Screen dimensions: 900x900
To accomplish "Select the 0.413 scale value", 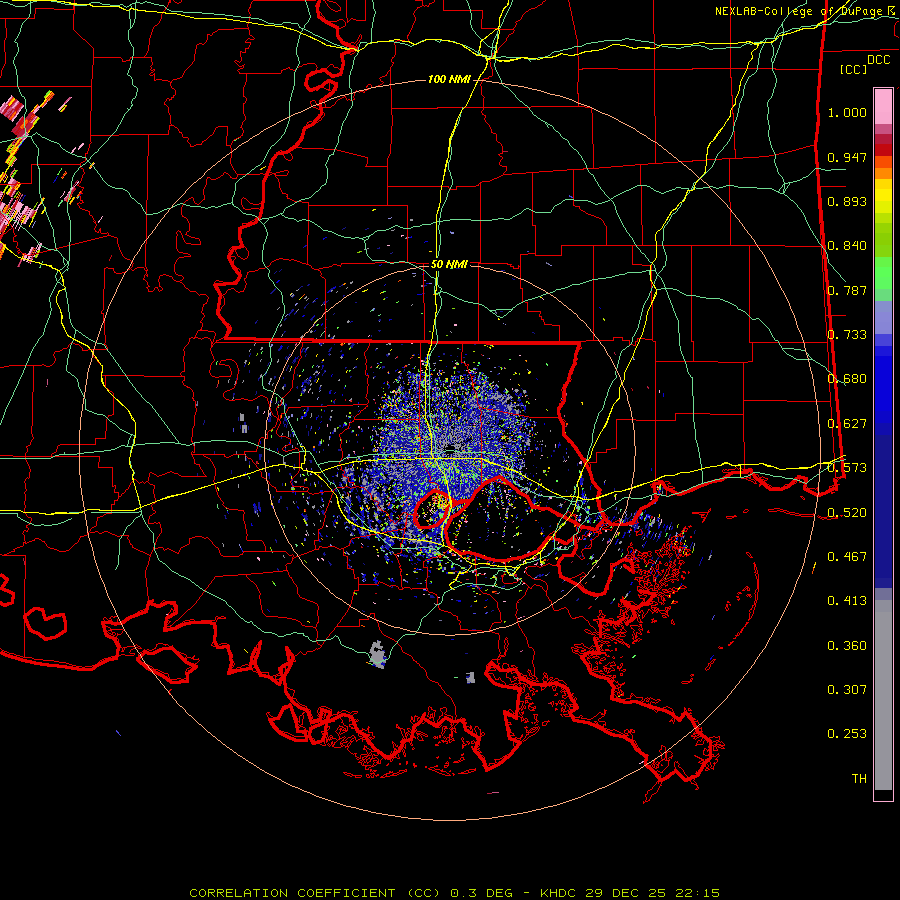I will coord(847,601).
